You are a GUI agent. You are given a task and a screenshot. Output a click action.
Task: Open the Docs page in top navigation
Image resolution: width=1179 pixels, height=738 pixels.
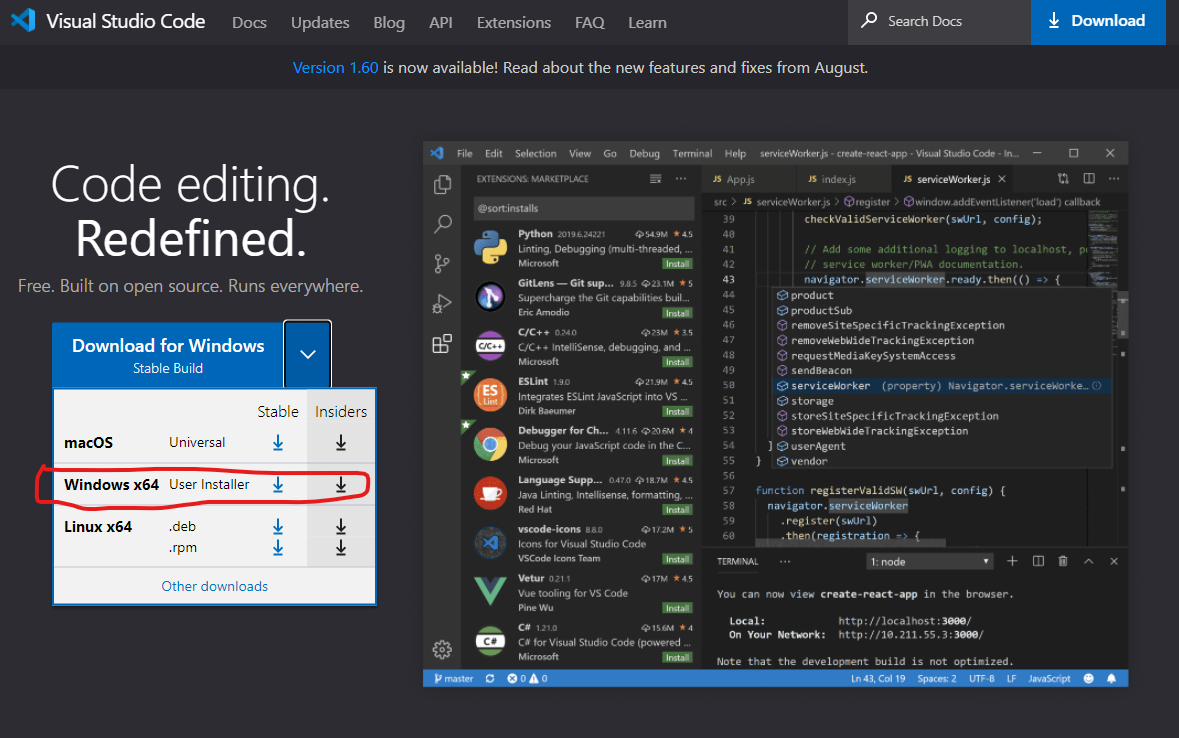[x=250, y=23]
